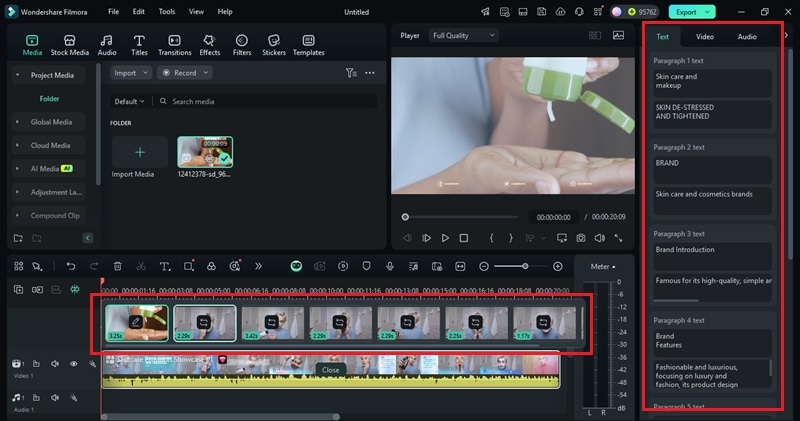Expand the Cloud Media item
The height and width of the screenshot is (421, 800).
[17, 145]
